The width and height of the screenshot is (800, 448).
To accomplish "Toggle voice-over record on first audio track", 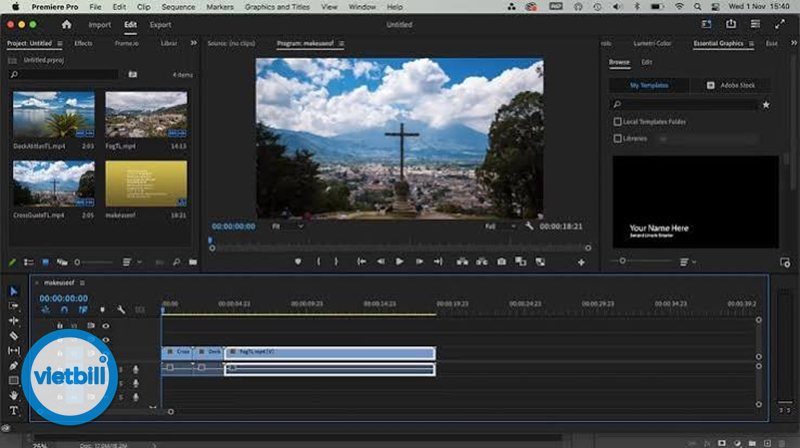I will tap(136, 369).
